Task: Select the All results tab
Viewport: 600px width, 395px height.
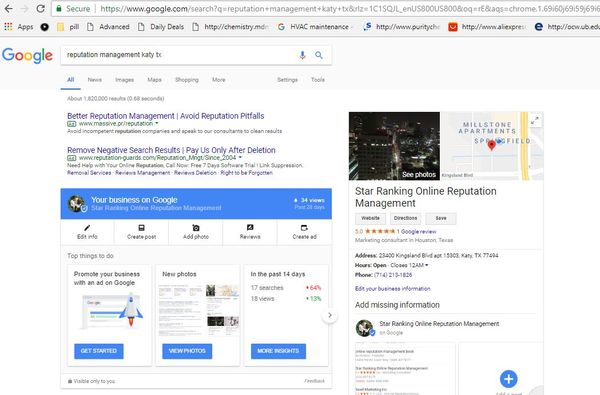Action: point(70,80)
